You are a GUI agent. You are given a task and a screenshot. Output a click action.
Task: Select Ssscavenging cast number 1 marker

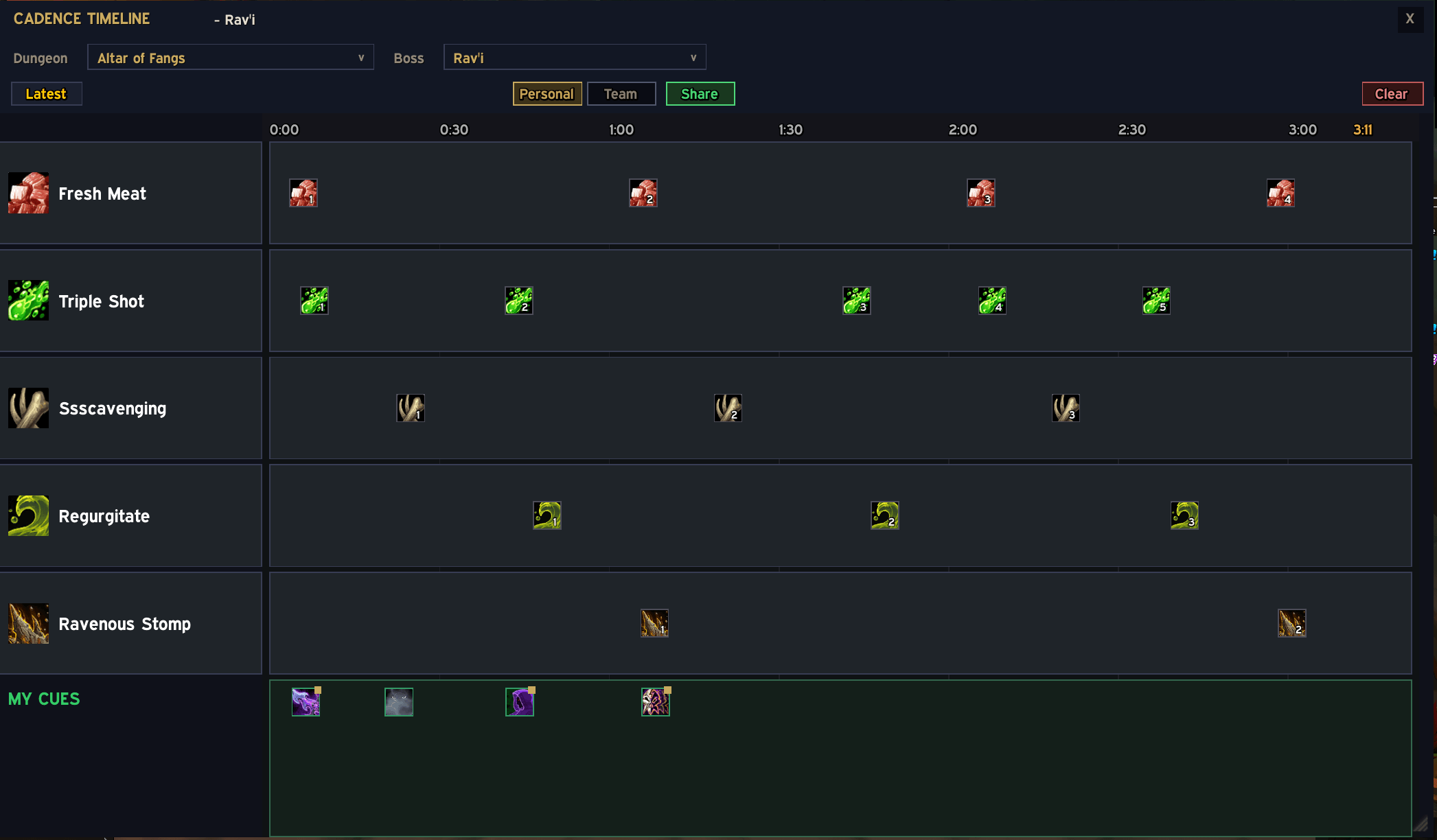[411, 408]
